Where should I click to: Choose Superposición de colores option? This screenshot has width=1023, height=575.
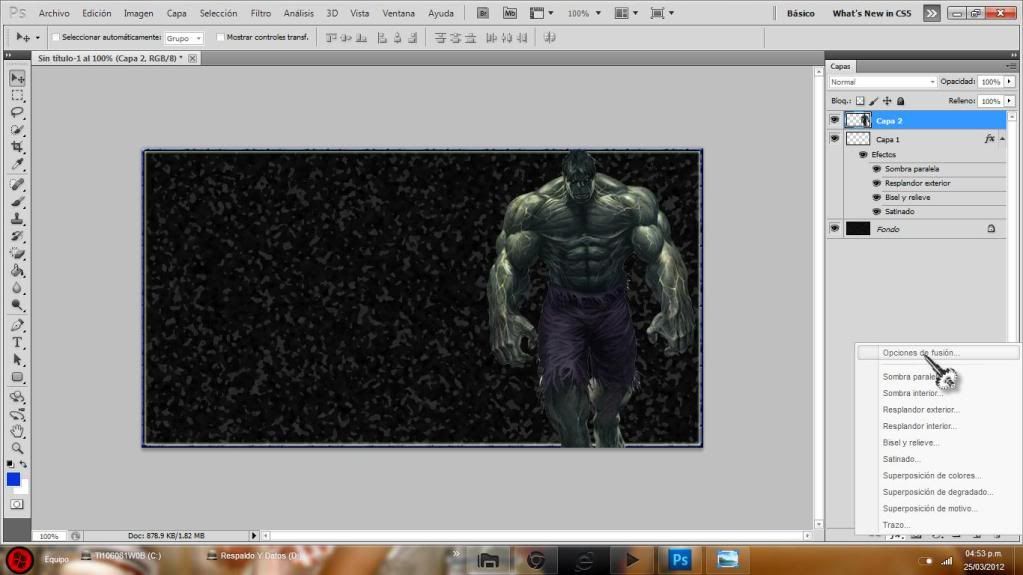click(932, 476)
